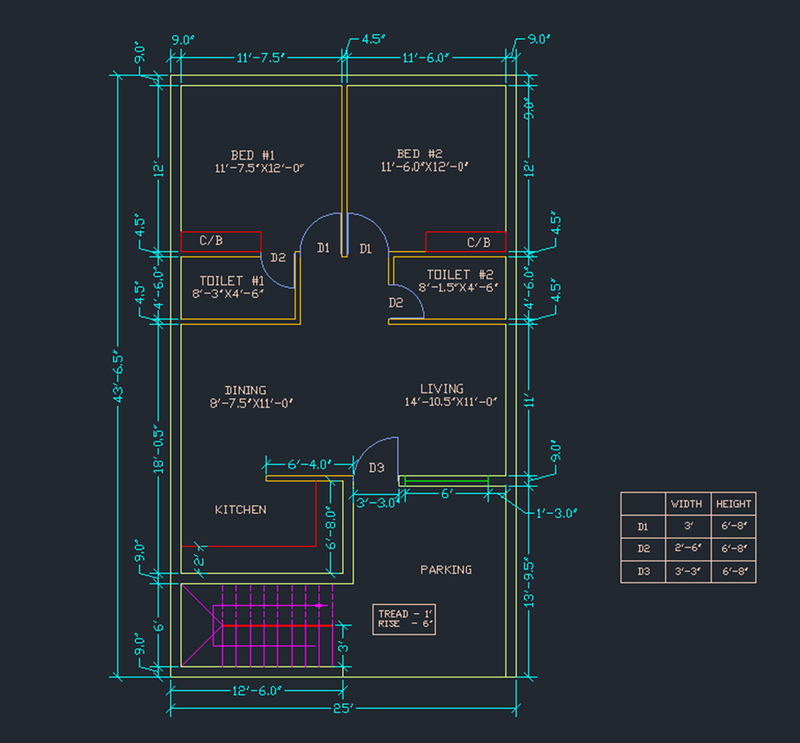Select the 11'-6.0"X12'-0" room size text
Viewport: 800px width, 743px height.
tap(424, 167)
